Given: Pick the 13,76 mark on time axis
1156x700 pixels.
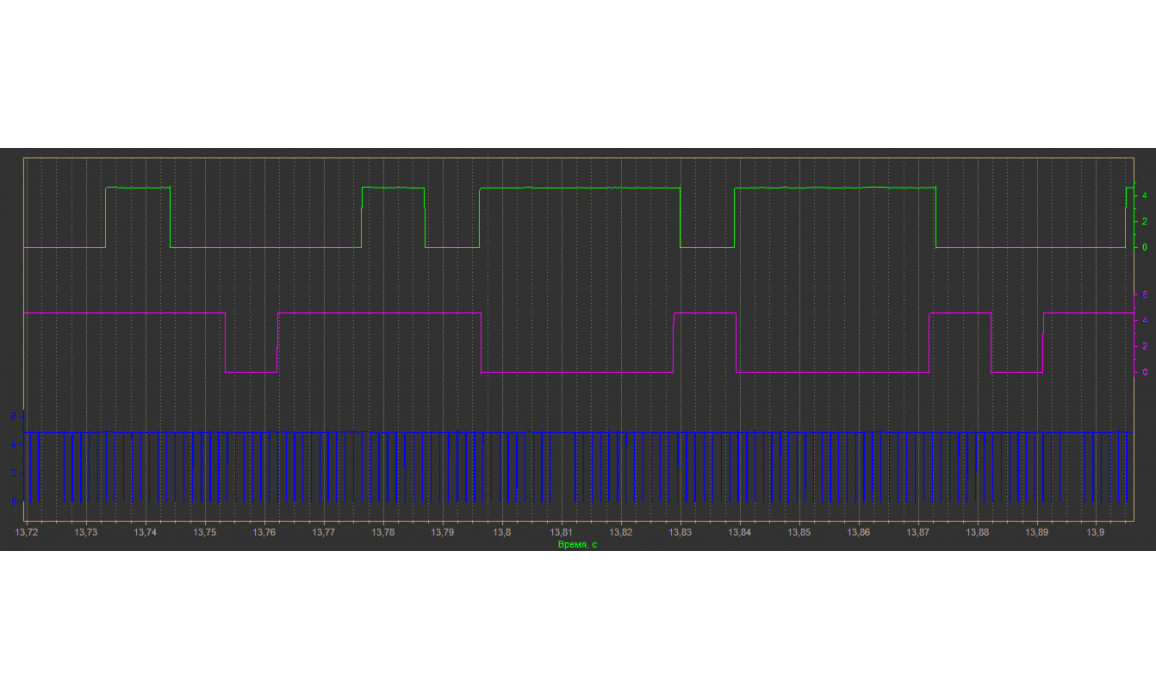Looking at the screenshot, I should (x=264, y=533).
